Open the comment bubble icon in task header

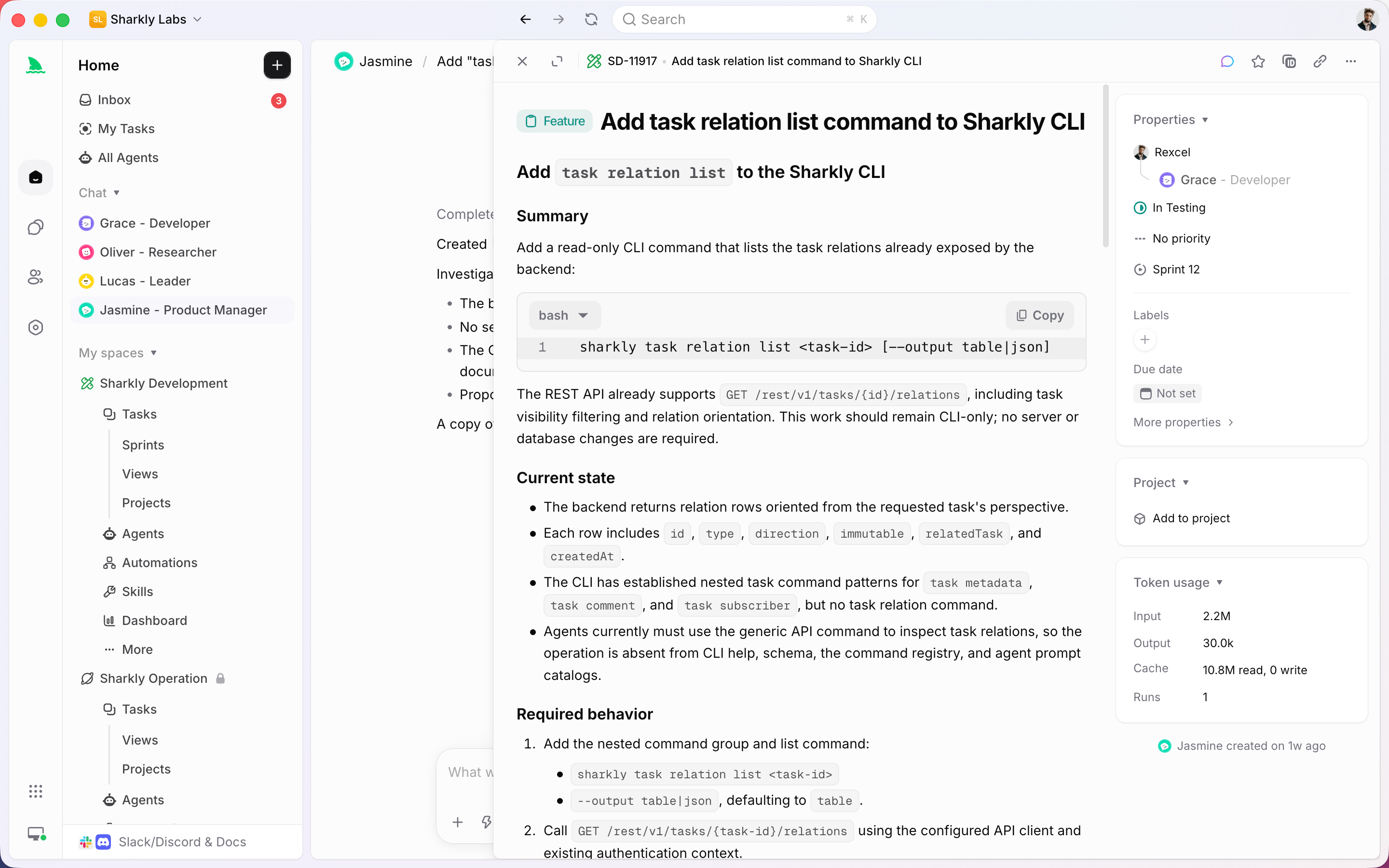coord(1226,61)
